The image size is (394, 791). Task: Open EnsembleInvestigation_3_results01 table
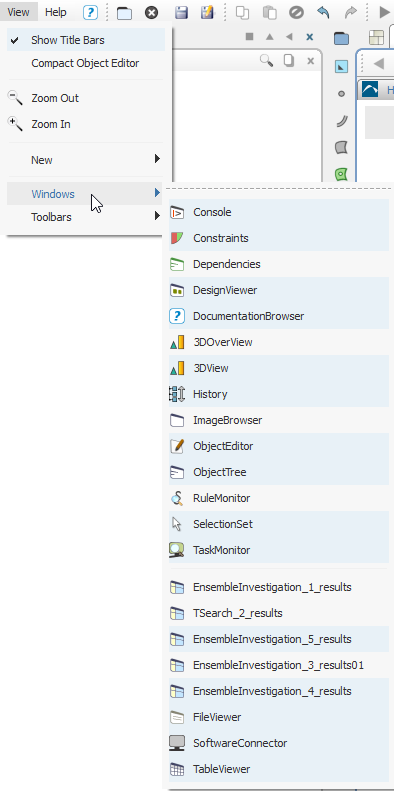point(278,665)
